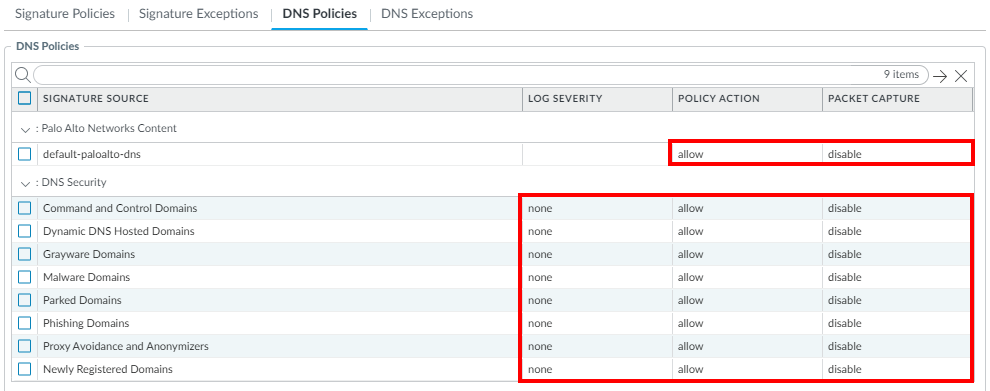
Task: Check the Grayware Domains checkbox
Action: (x=25, y=254)
